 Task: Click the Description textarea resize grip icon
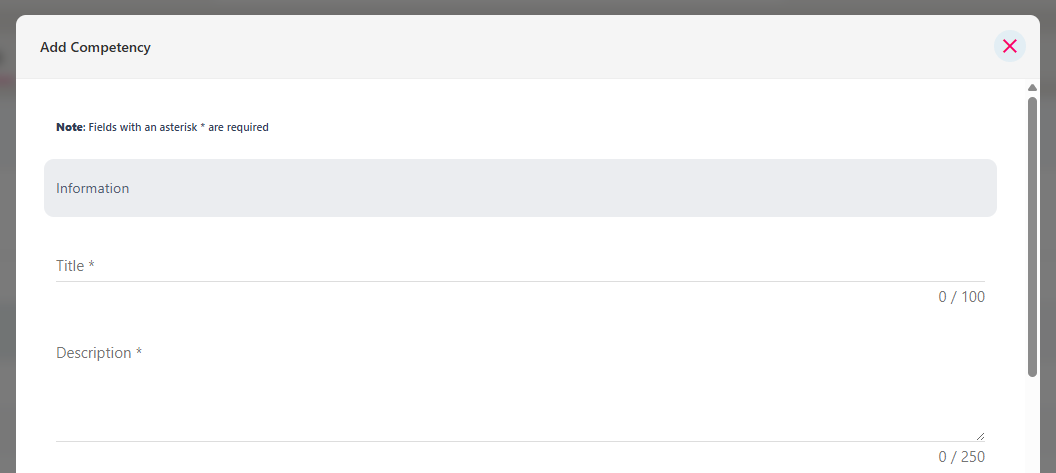(980, 436)
